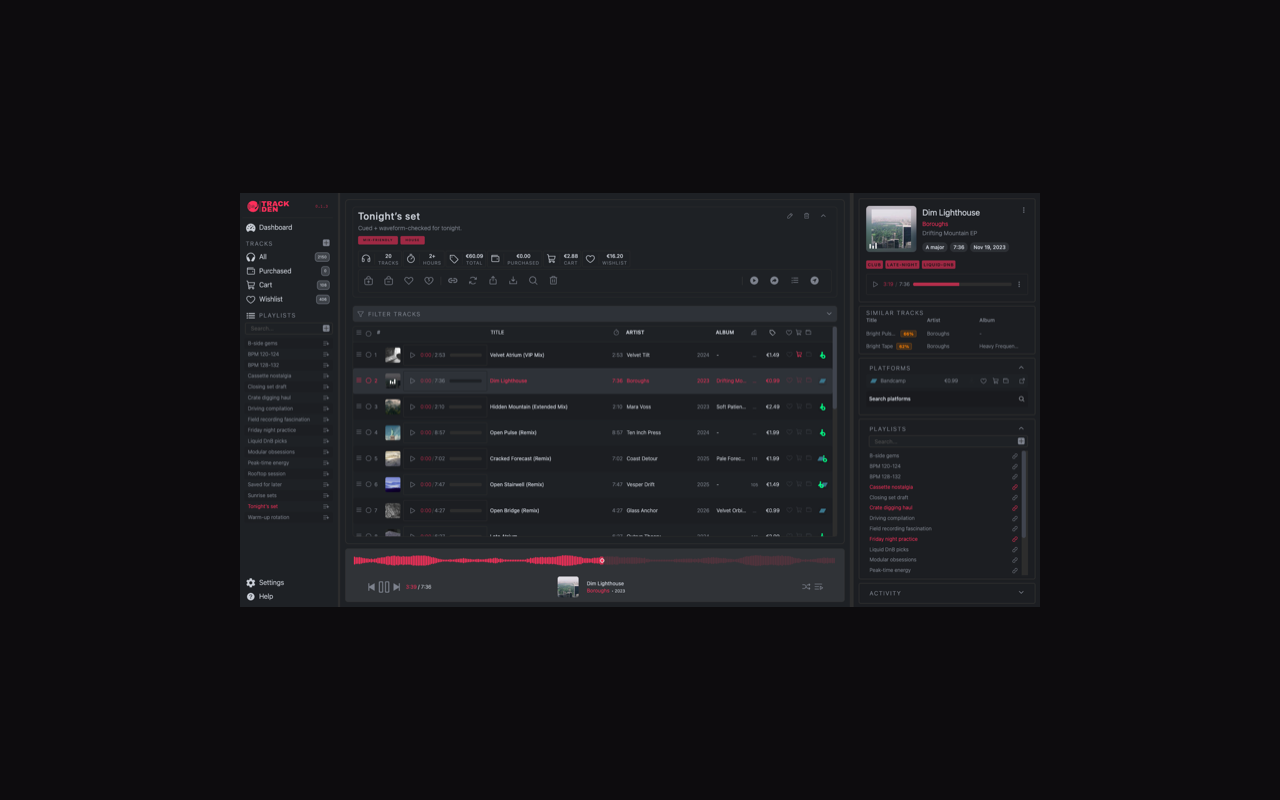Select track 4 Open Pulse circle checkbox

pyautogui.click(x=368, y=433)
